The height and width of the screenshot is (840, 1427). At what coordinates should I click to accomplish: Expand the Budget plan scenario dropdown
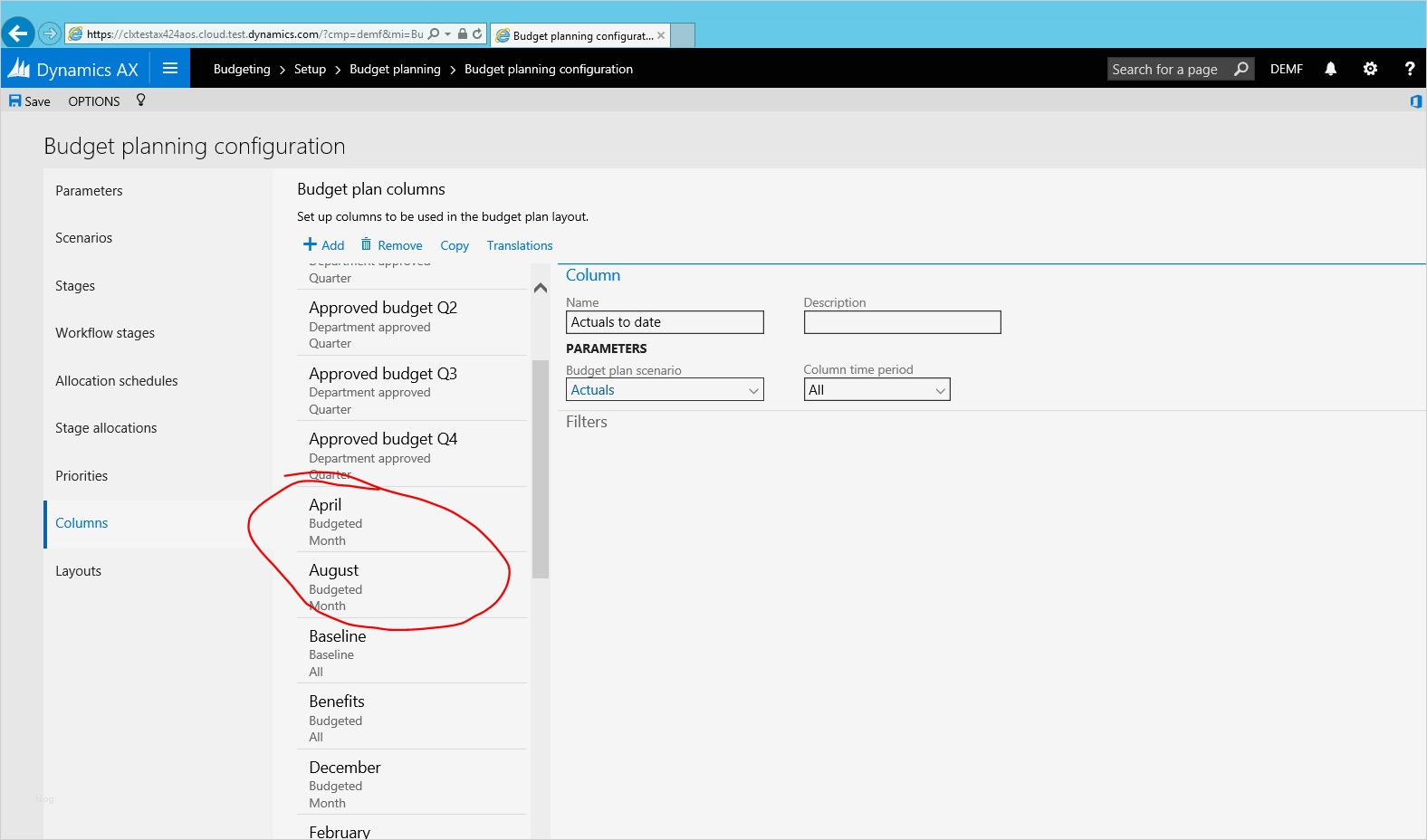pyautogui.click(x=752, y=390)
